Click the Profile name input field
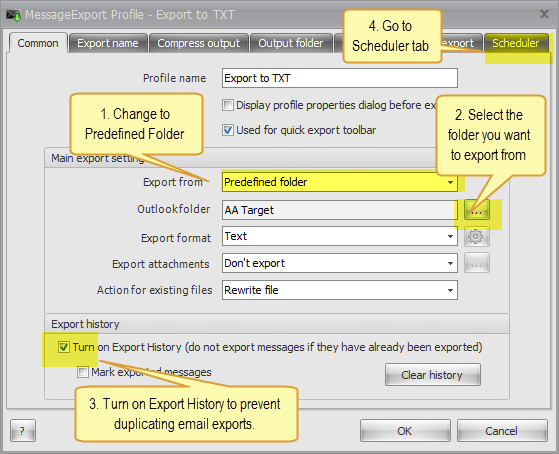The image size is (559, 454). 340,78
